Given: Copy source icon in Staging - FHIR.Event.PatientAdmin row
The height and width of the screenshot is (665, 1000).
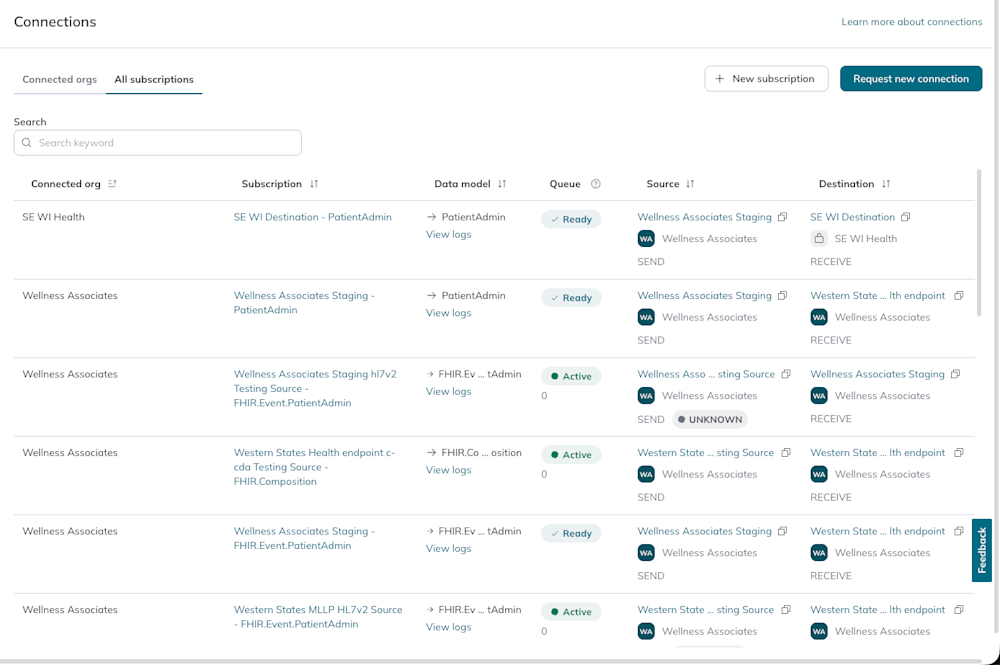Looking at the screenshot, I should [783, 530].
